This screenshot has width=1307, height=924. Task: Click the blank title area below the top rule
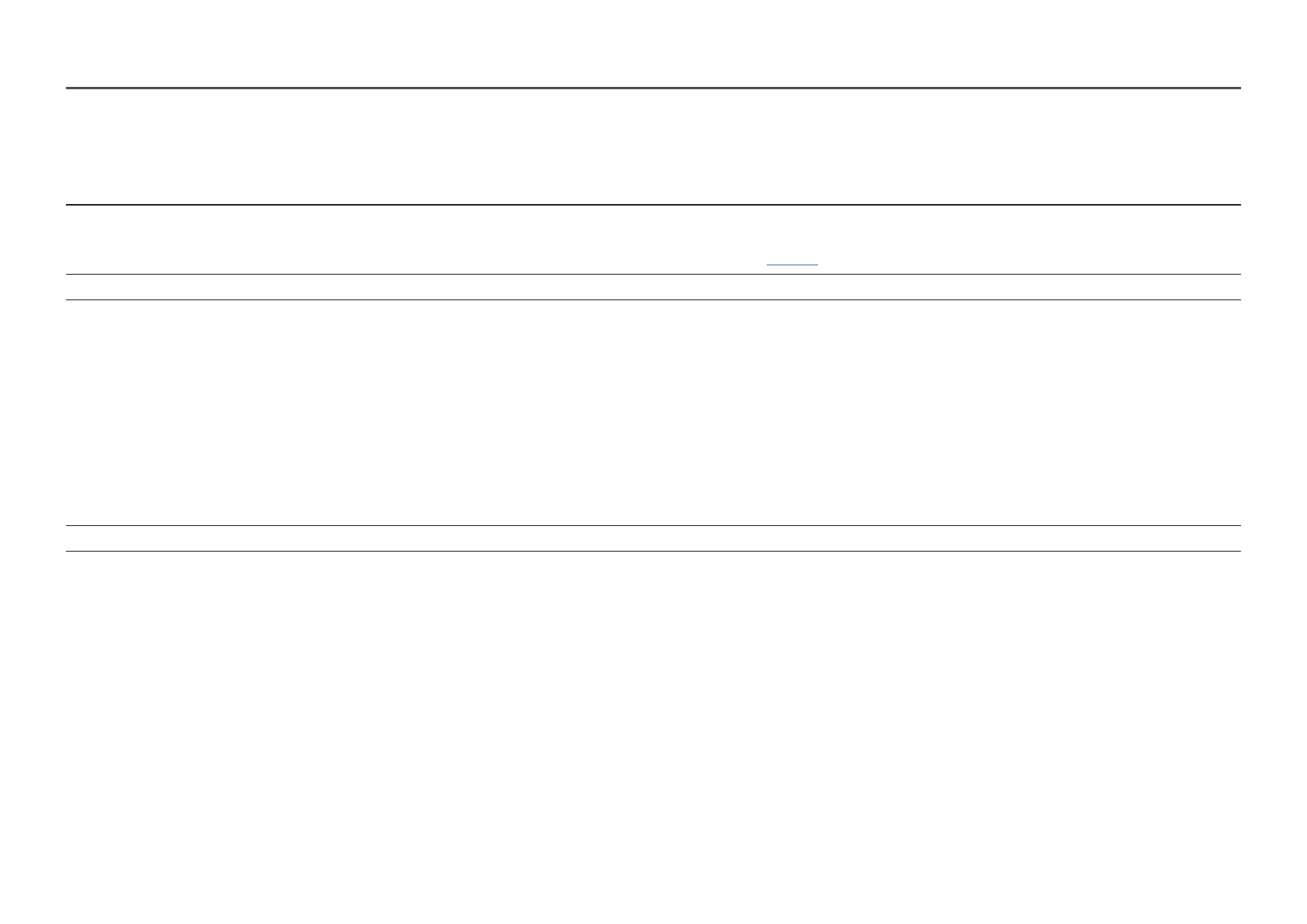(653, 147)
